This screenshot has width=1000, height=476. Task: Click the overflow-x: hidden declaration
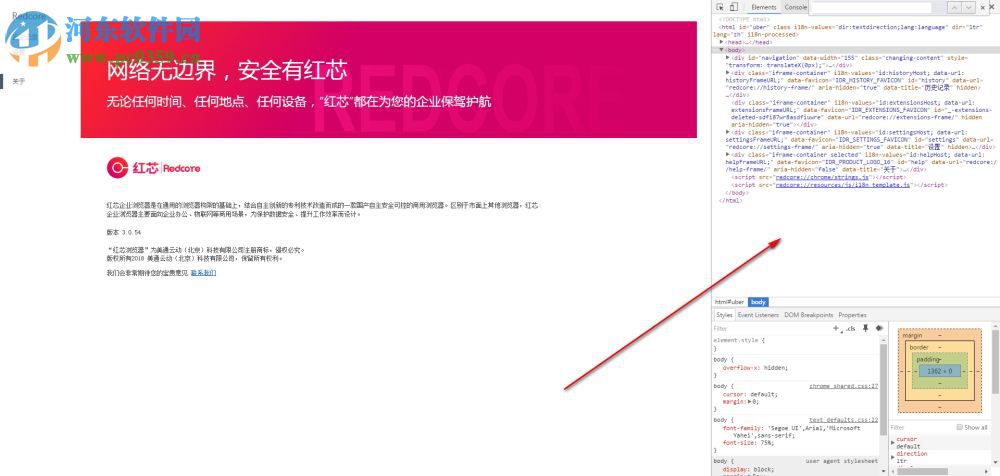click(755, 368)
